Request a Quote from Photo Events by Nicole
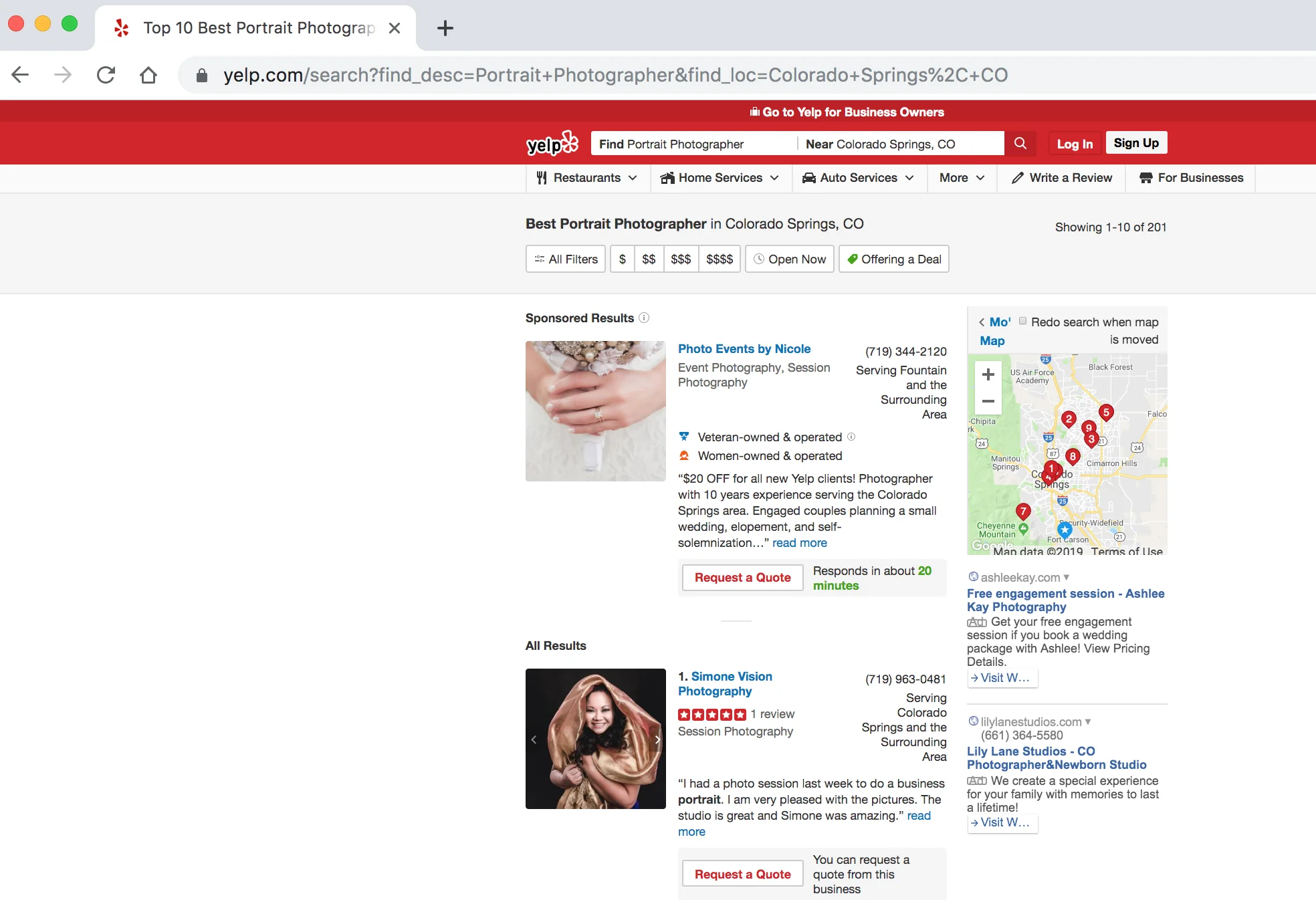 742,577
